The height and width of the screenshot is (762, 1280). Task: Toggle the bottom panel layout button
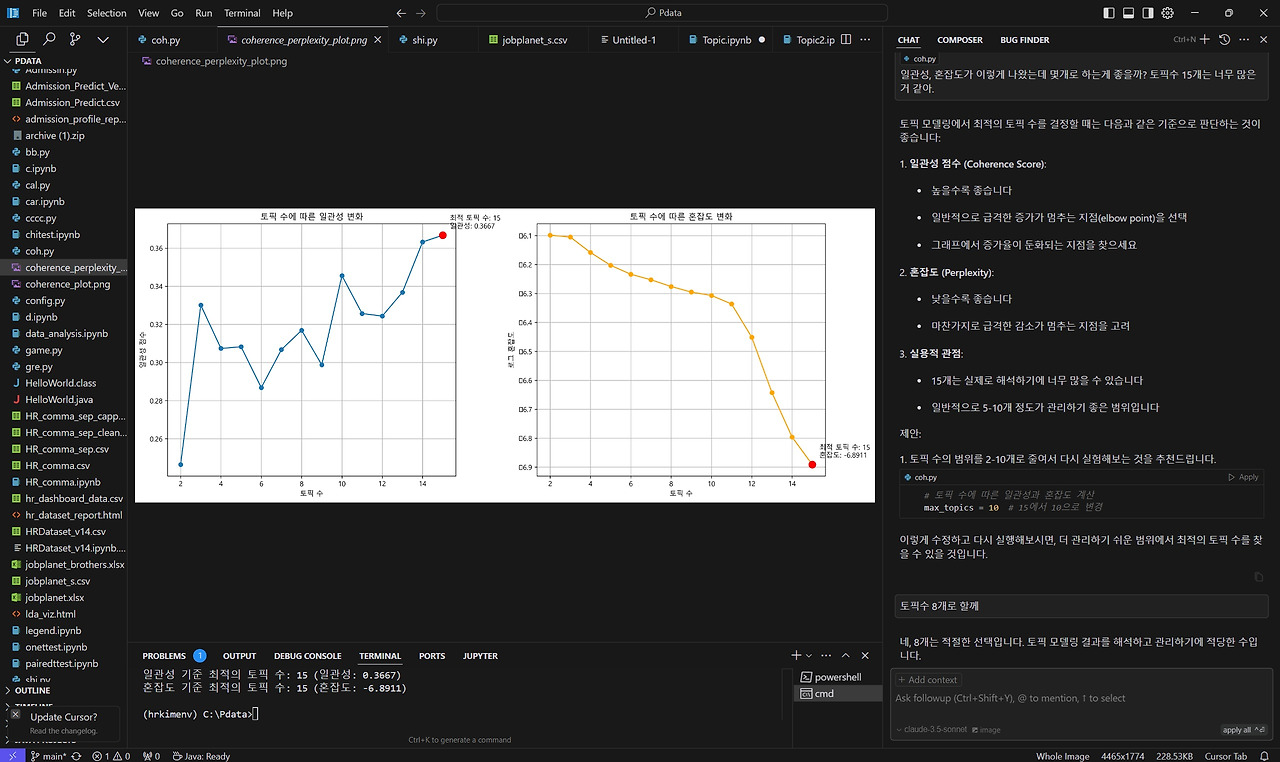1128,13
